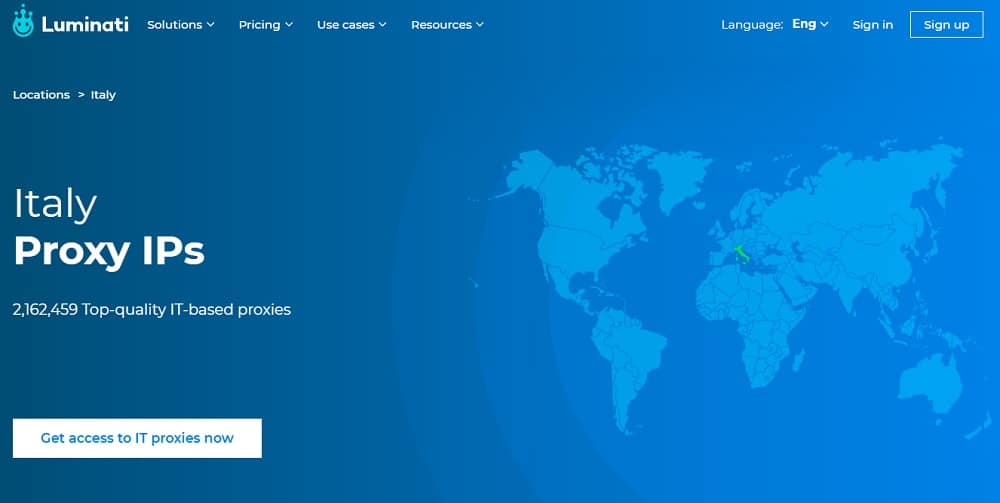The image size is (1000, 503).
Task: Click Get access to IT proxies now
Action: click(137, 438)
